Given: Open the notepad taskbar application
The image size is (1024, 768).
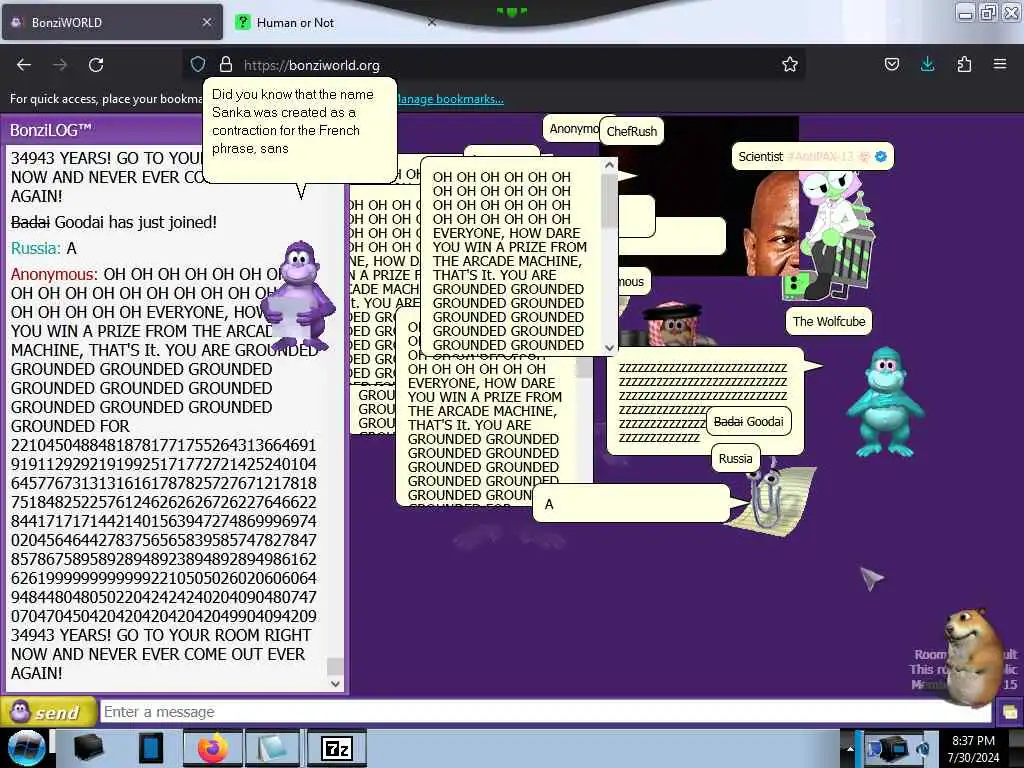Looking at the screenshot, I should pos(274,748).
